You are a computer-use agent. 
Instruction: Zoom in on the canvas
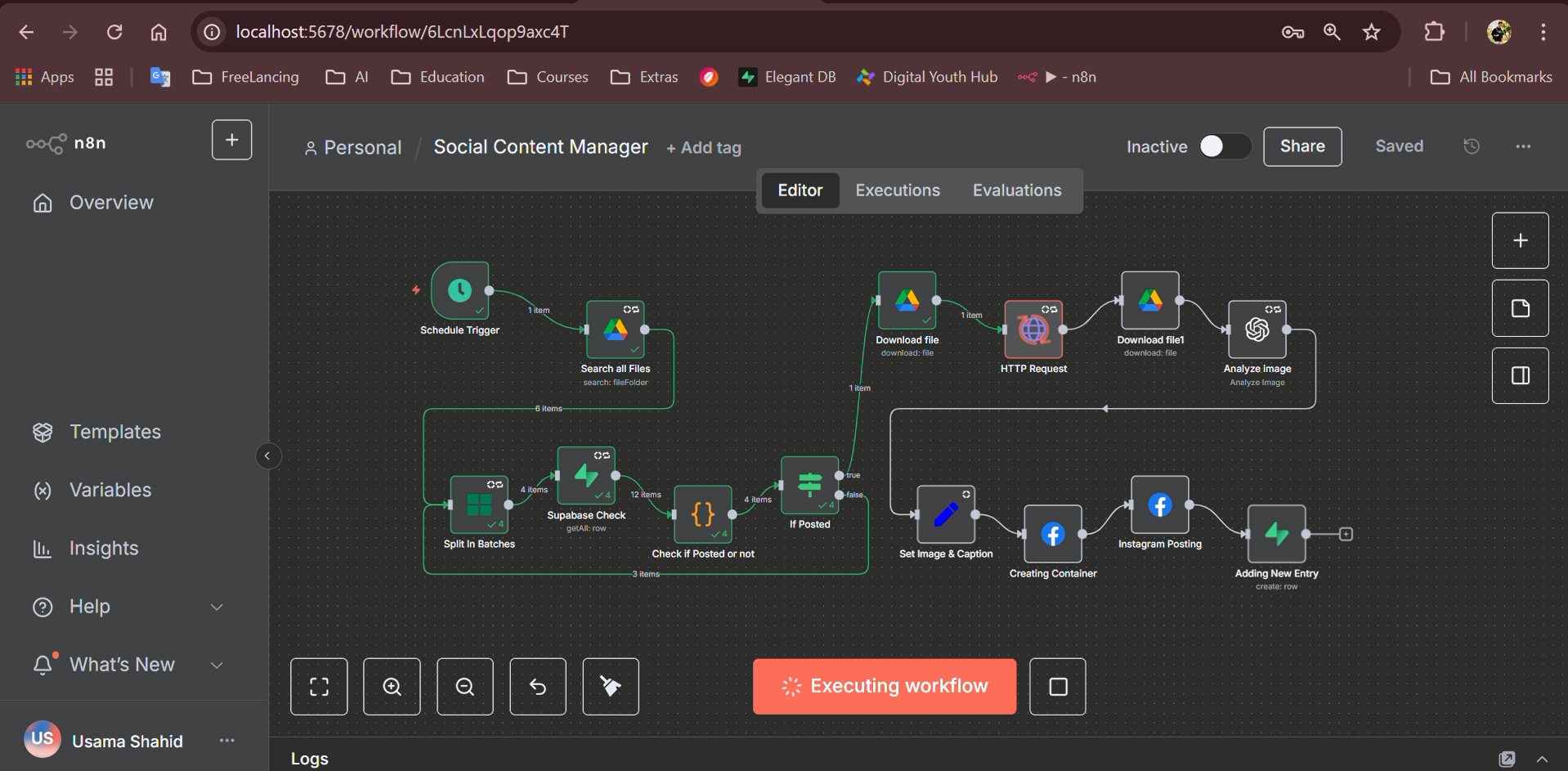point(392,687)
